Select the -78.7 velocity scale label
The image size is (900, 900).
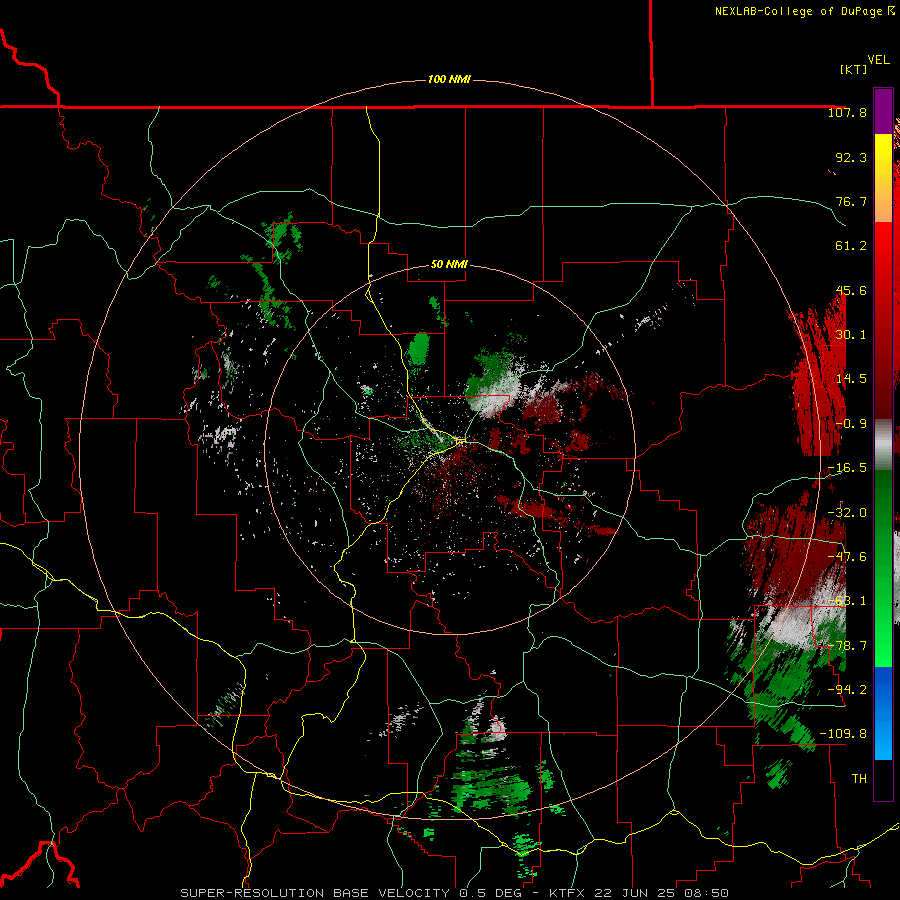847,646
